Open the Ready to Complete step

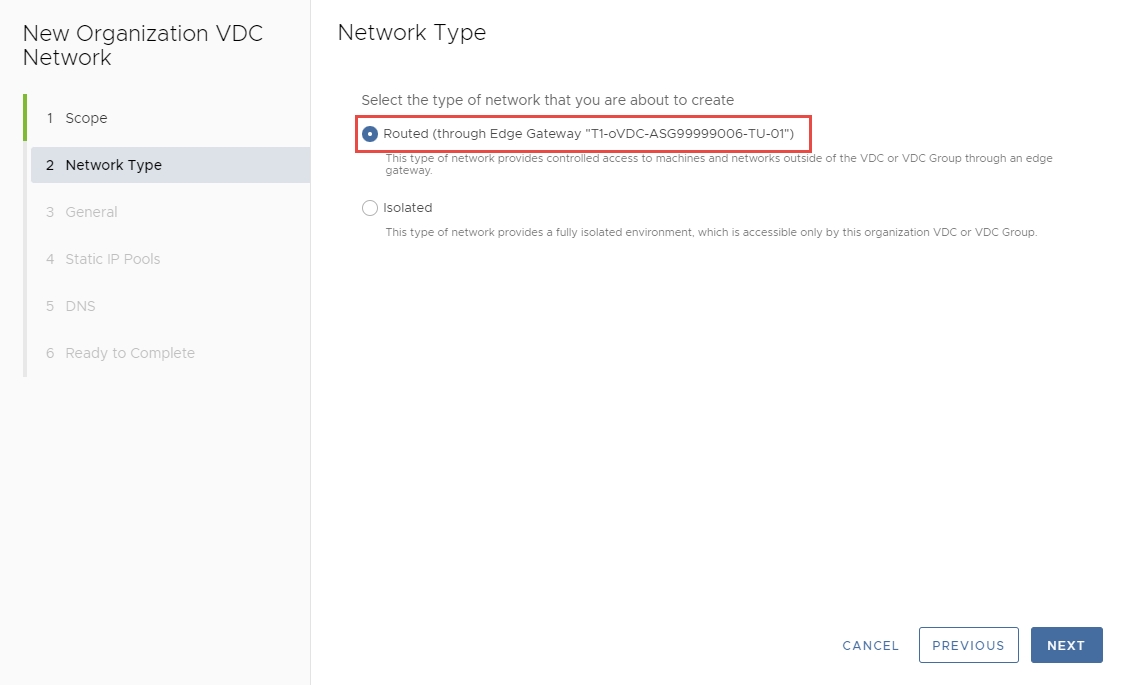point(130,353)
